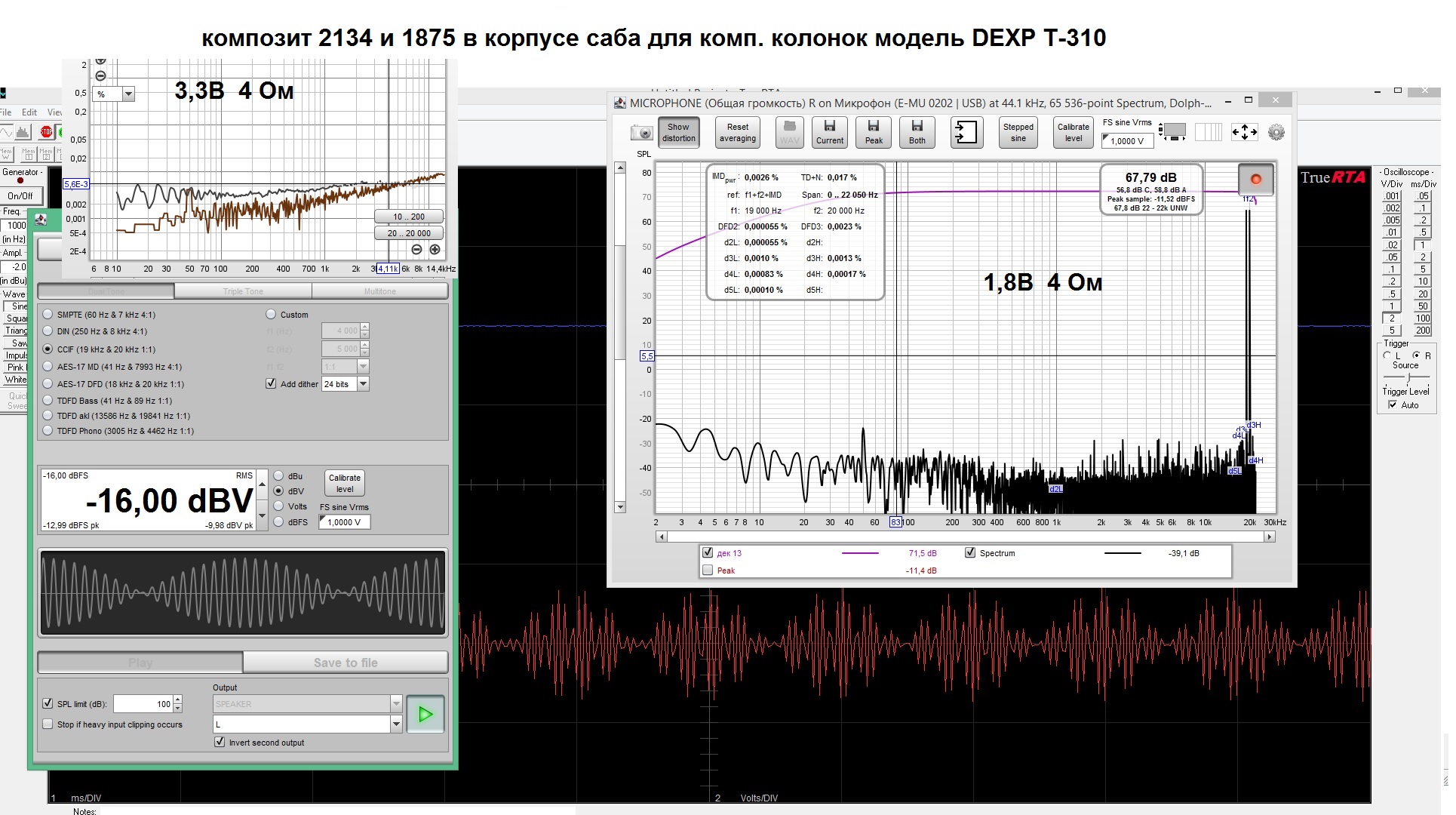The height and width of the screenshot is (815, 1456).
Task: Save the Current trace
Action: coord(830,132)
